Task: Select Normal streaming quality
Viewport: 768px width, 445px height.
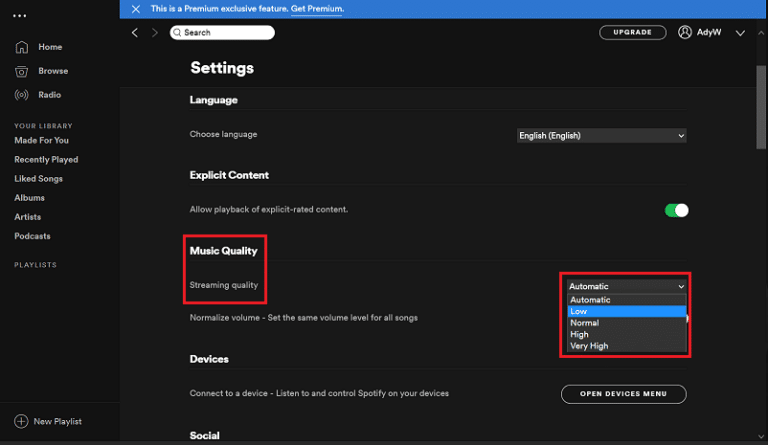Action: coord(626,323)
